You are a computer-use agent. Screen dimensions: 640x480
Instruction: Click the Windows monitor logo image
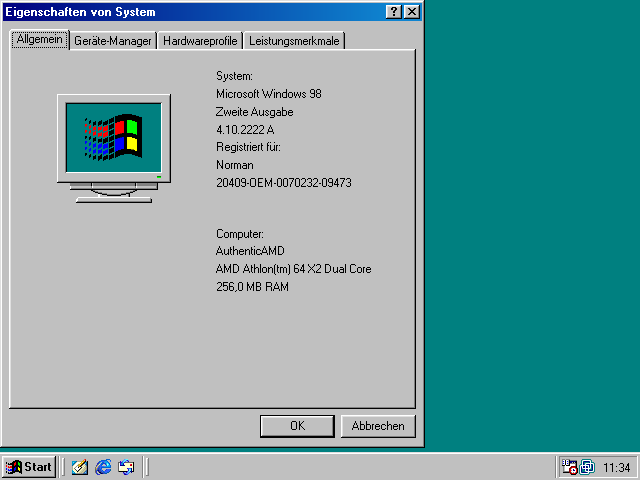[114, 149]
